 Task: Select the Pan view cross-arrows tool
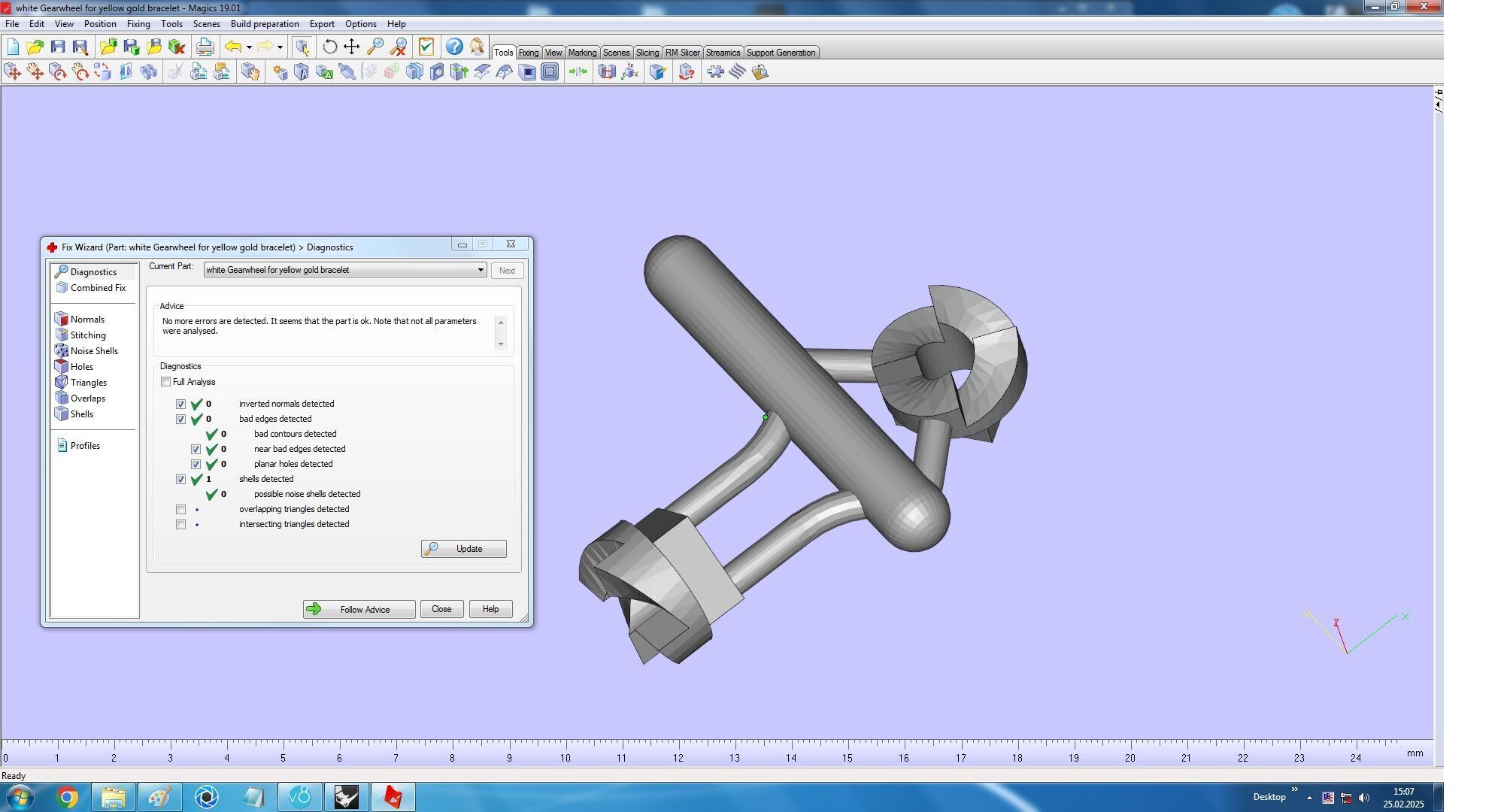tap(351, 47)
